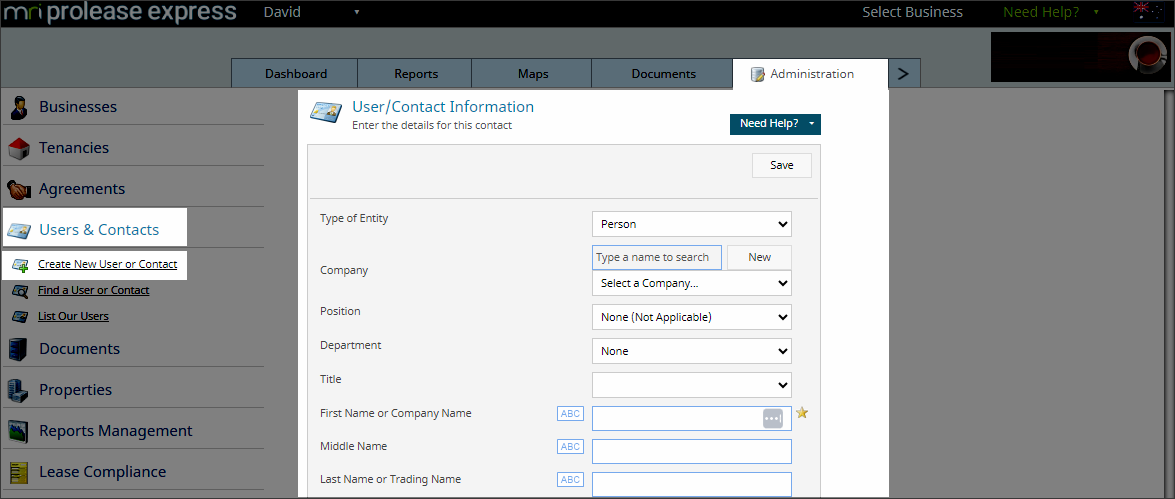This screenshot has width=1175, height=499.
Task: Open Find a User or Contact link
Action: pos(94,291)
